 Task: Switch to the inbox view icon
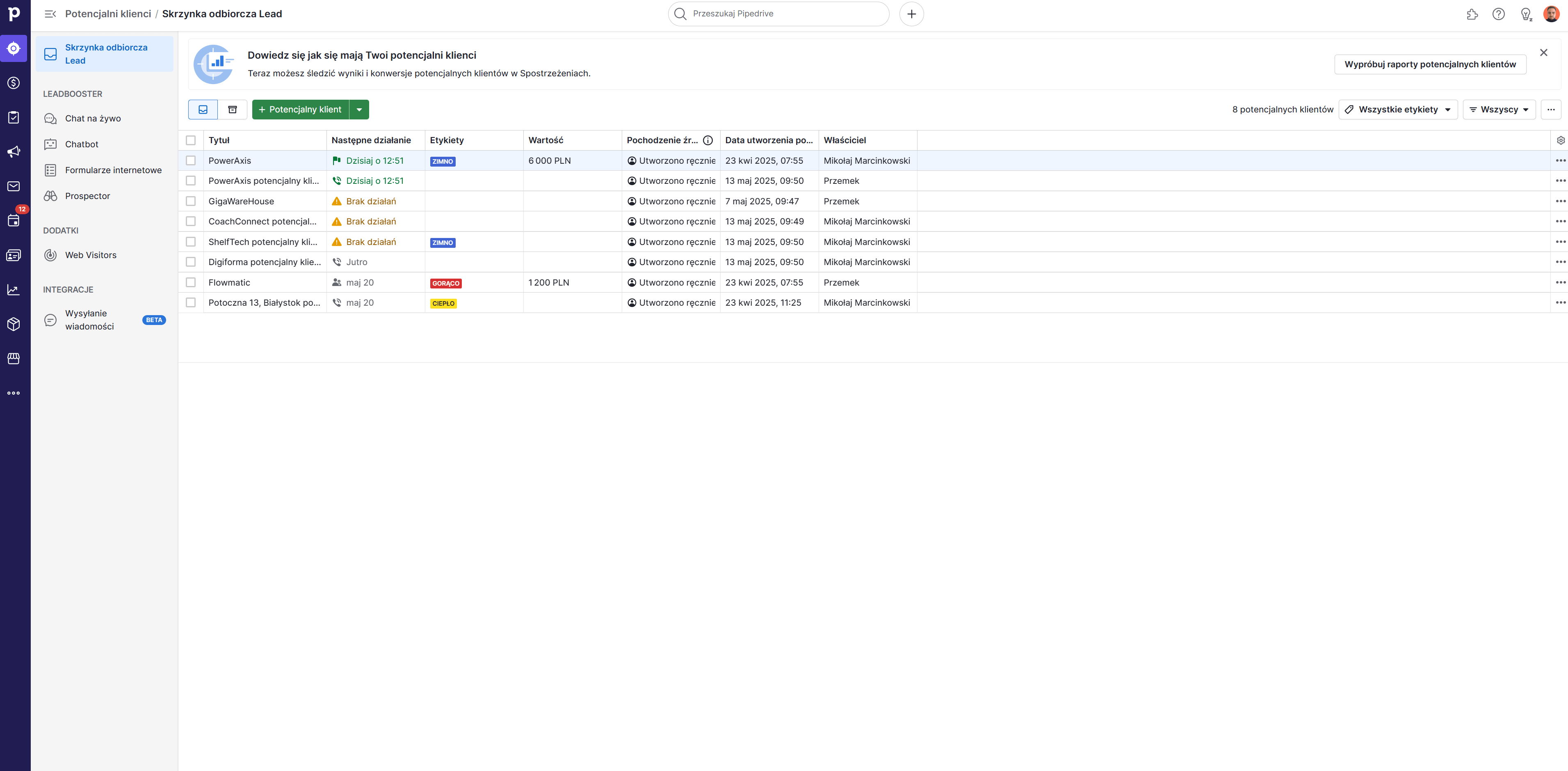203,110
